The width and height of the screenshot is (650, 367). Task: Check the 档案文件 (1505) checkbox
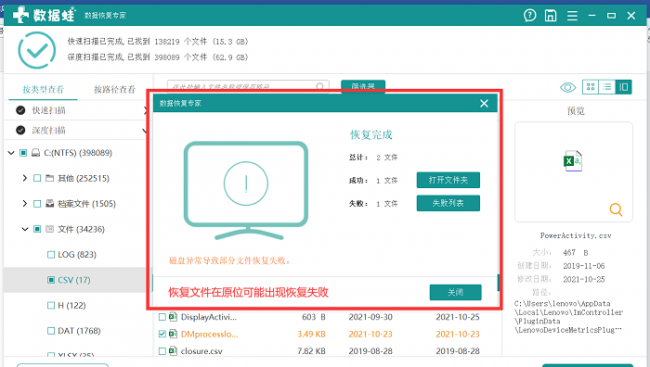(x=37, y=204)
